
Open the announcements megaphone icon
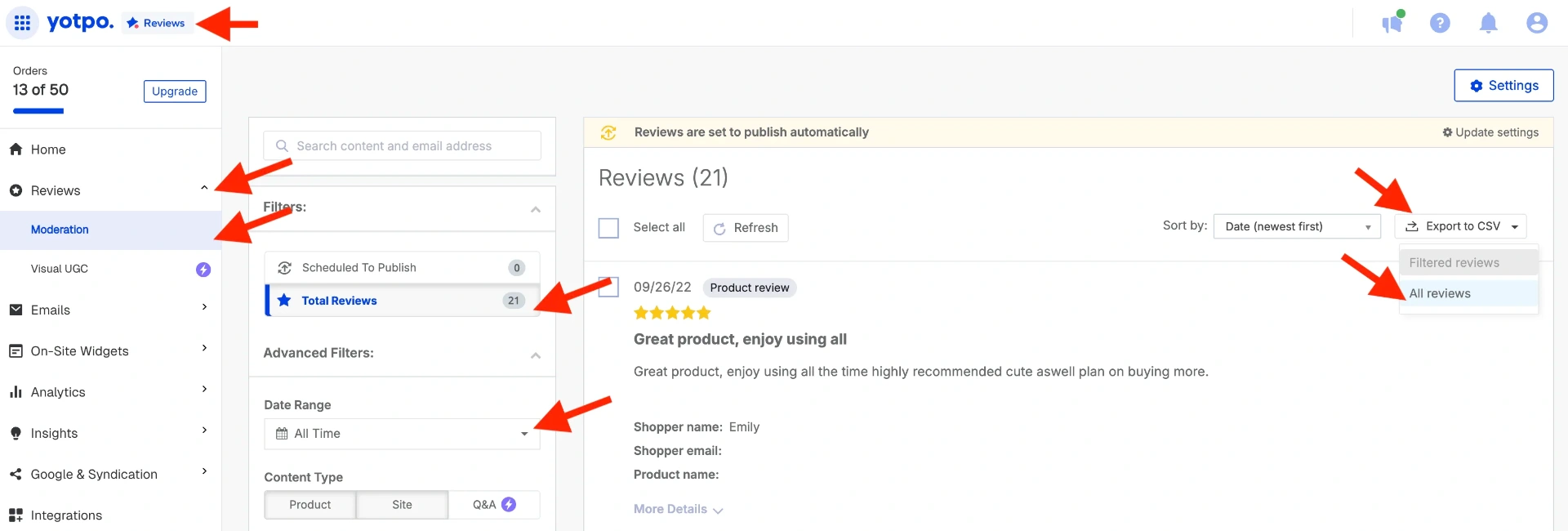pos(1392,23)
